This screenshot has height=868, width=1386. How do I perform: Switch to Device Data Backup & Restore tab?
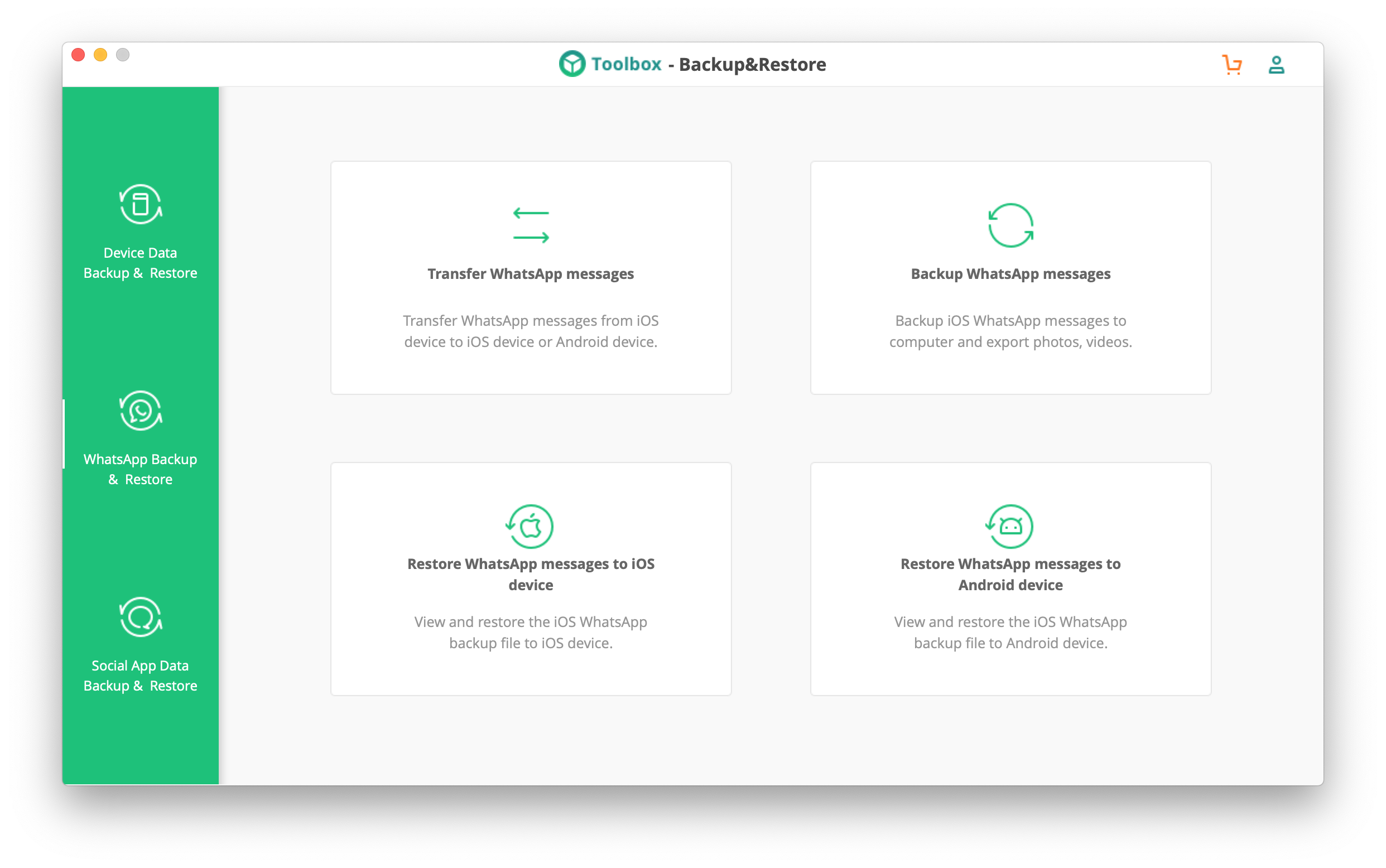tap(141, 263)
